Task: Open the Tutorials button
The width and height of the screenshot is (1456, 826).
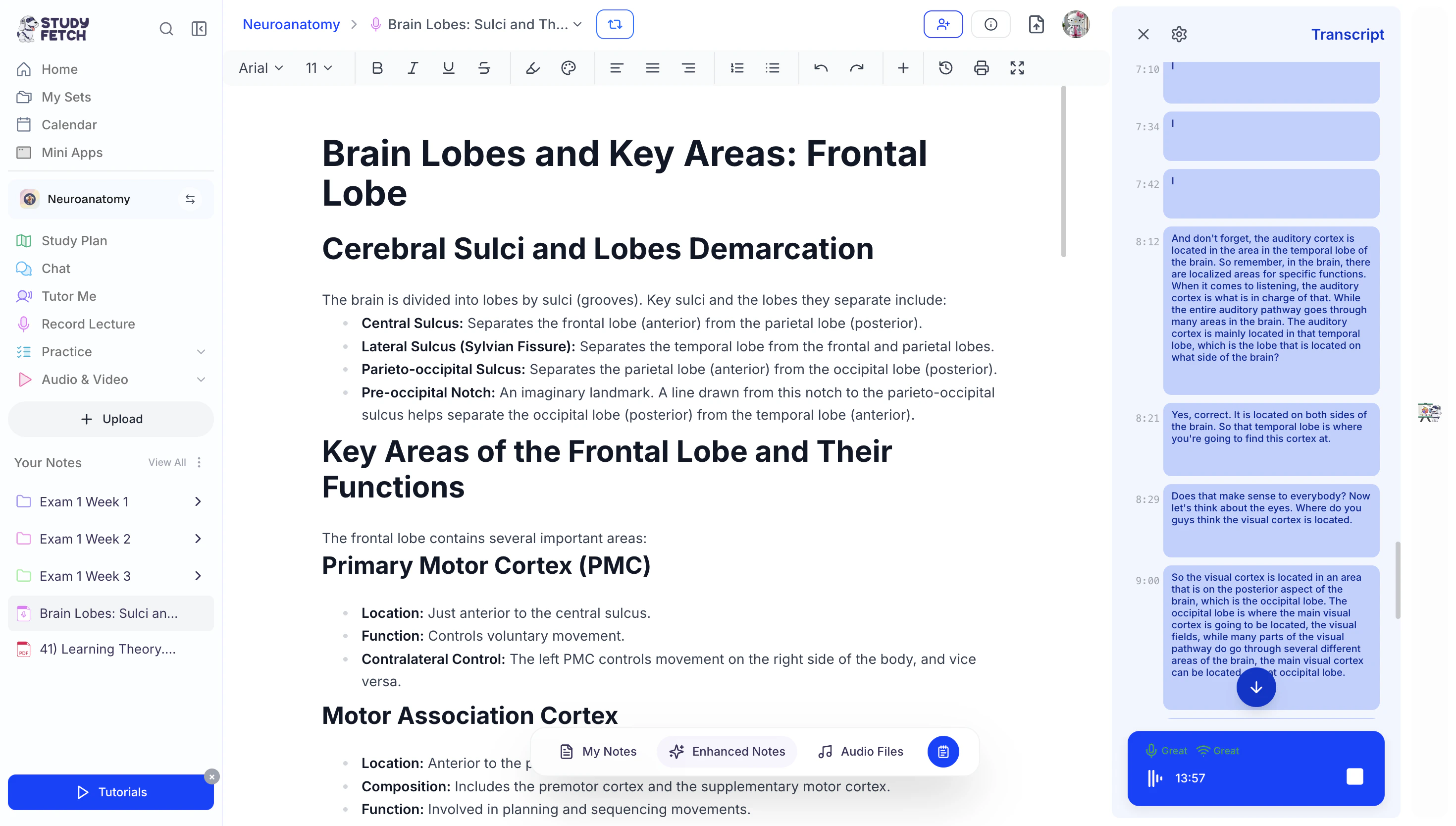Action: click(111, 791)
